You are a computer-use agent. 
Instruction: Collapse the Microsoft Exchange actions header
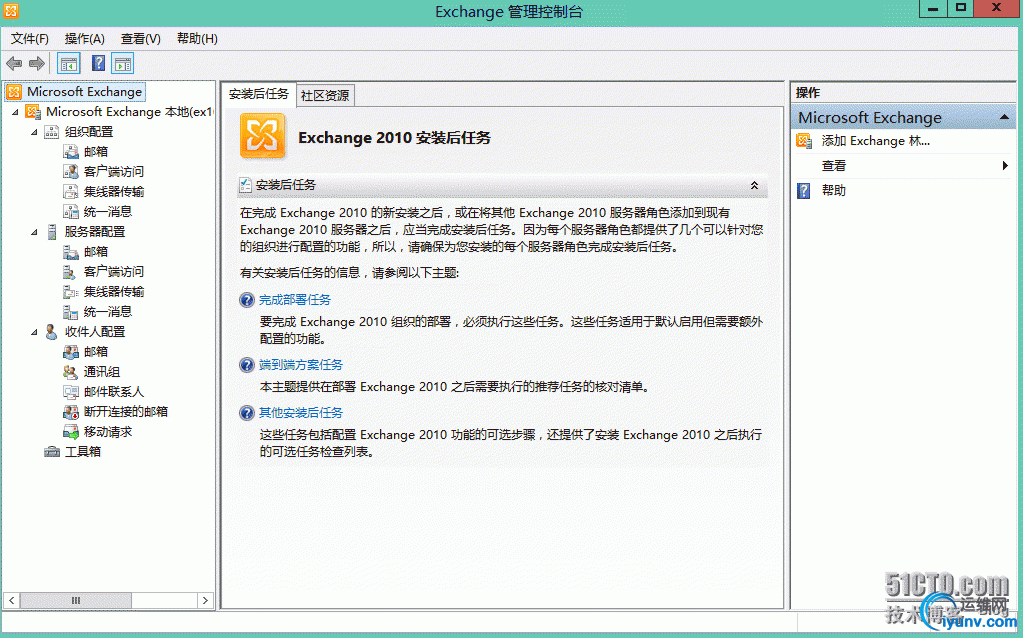[1004, 117]
